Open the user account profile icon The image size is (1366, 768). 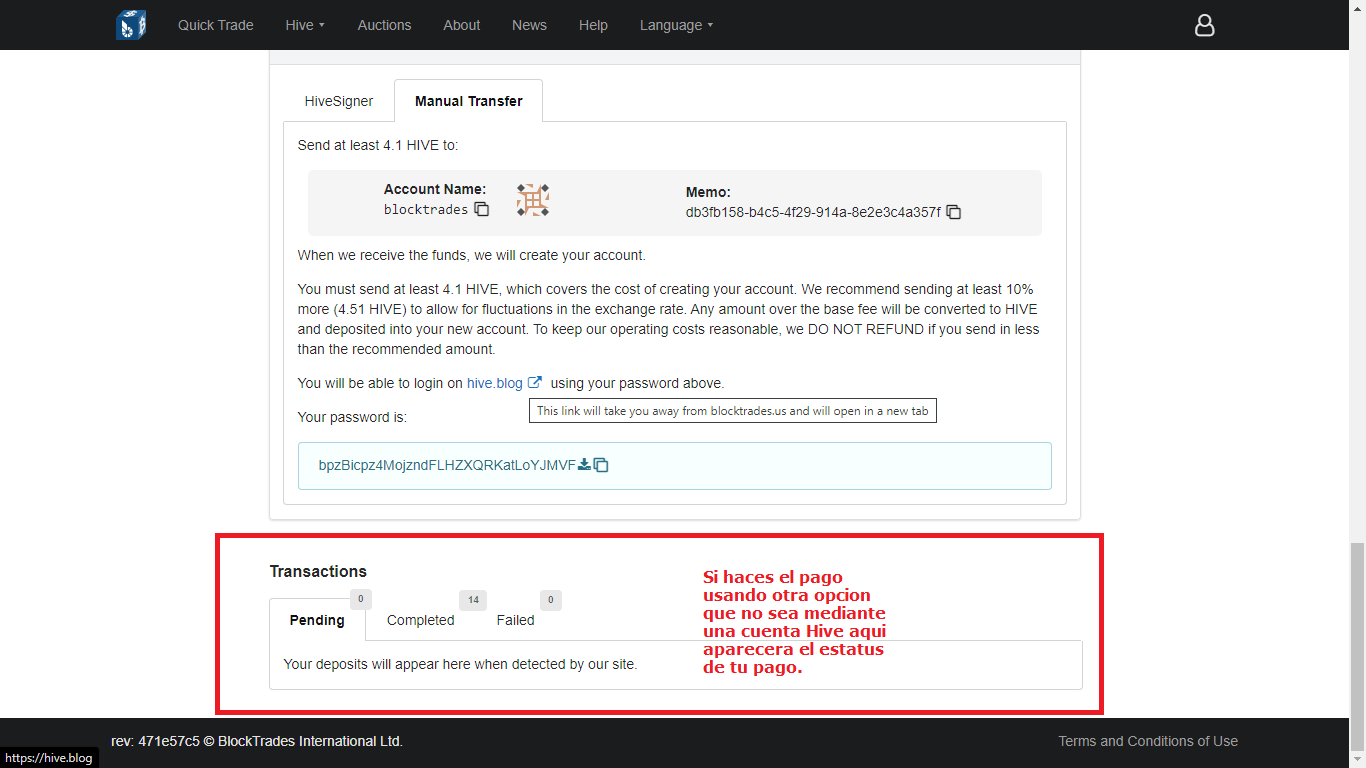(1205, 25)
